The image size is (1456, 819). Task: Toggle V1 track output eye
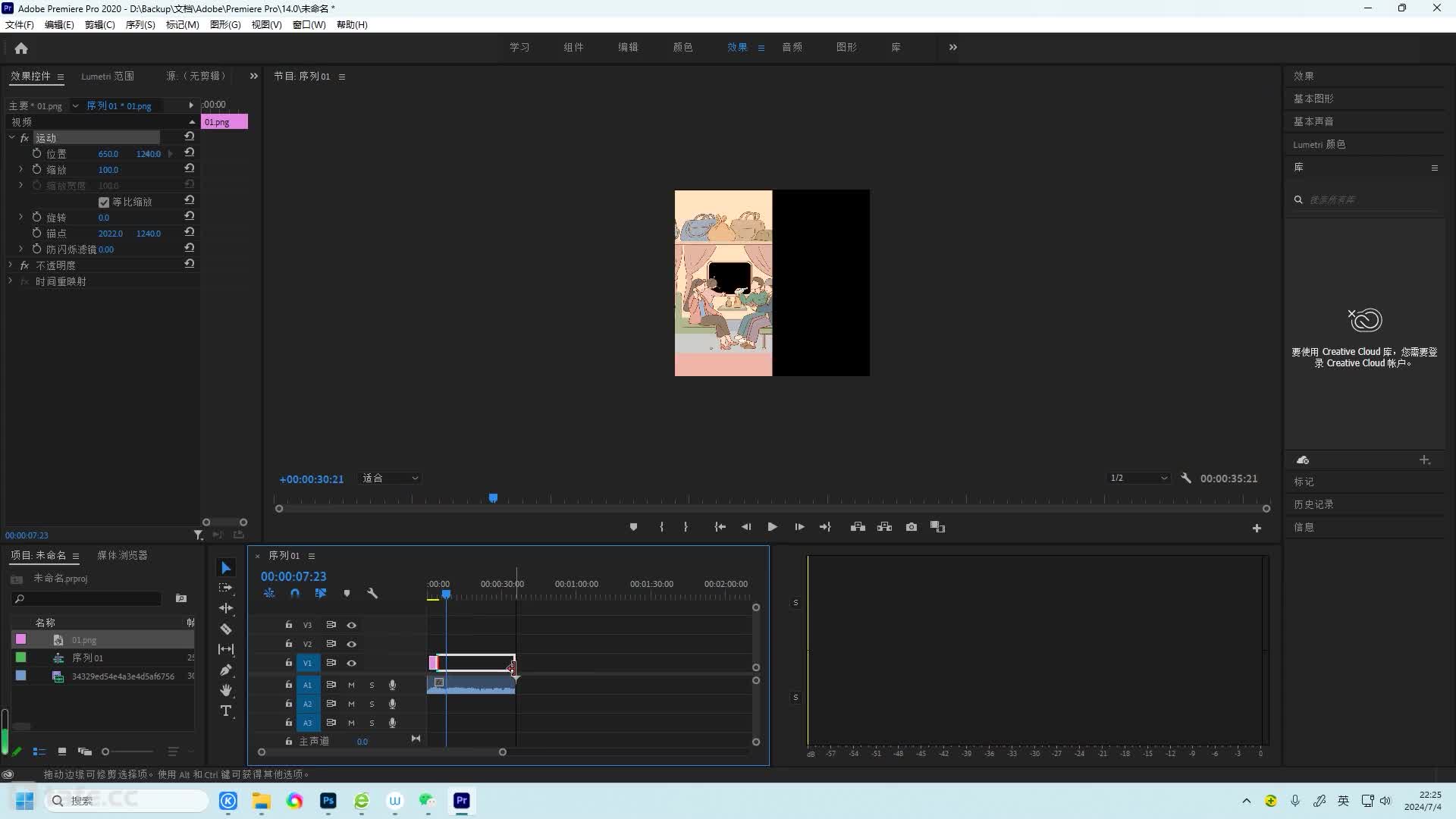coord(351,663)
